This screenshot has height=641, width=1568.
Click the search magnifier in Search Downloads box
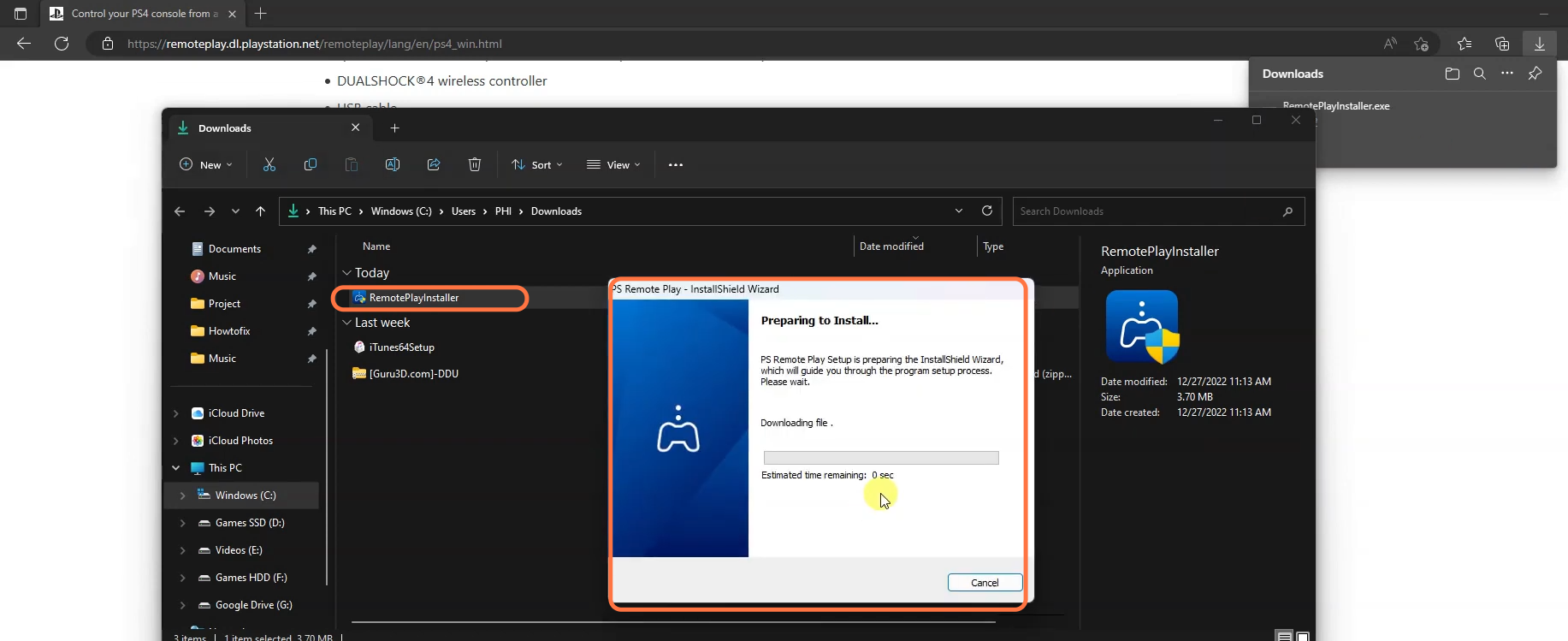[x=1288, y=211]
